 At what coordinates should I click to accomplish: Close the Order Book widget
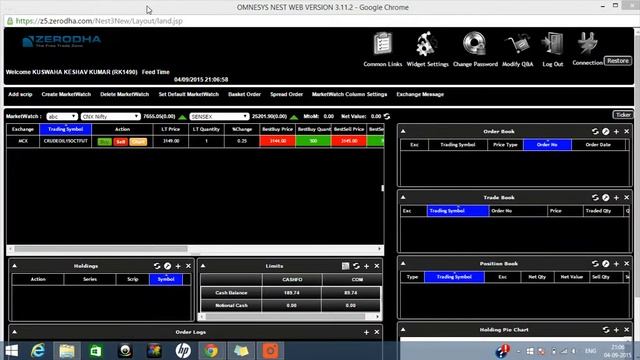627,131
